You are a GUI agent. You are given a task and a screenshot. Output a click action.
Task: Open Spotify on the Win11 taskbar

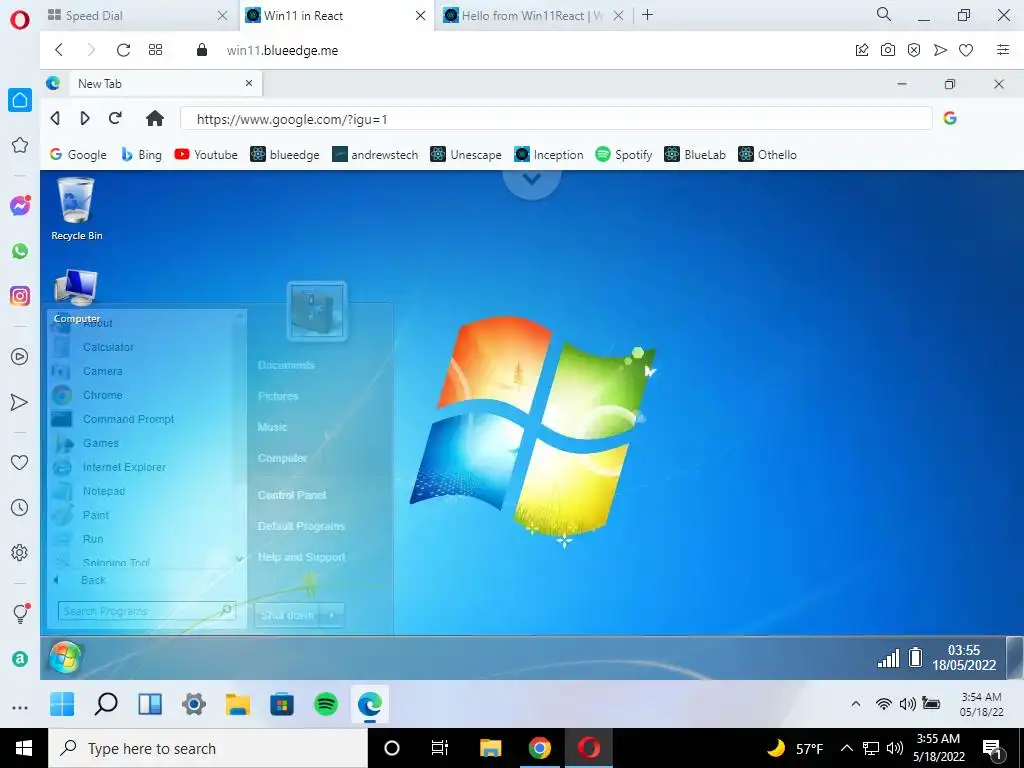click(326, 704)
